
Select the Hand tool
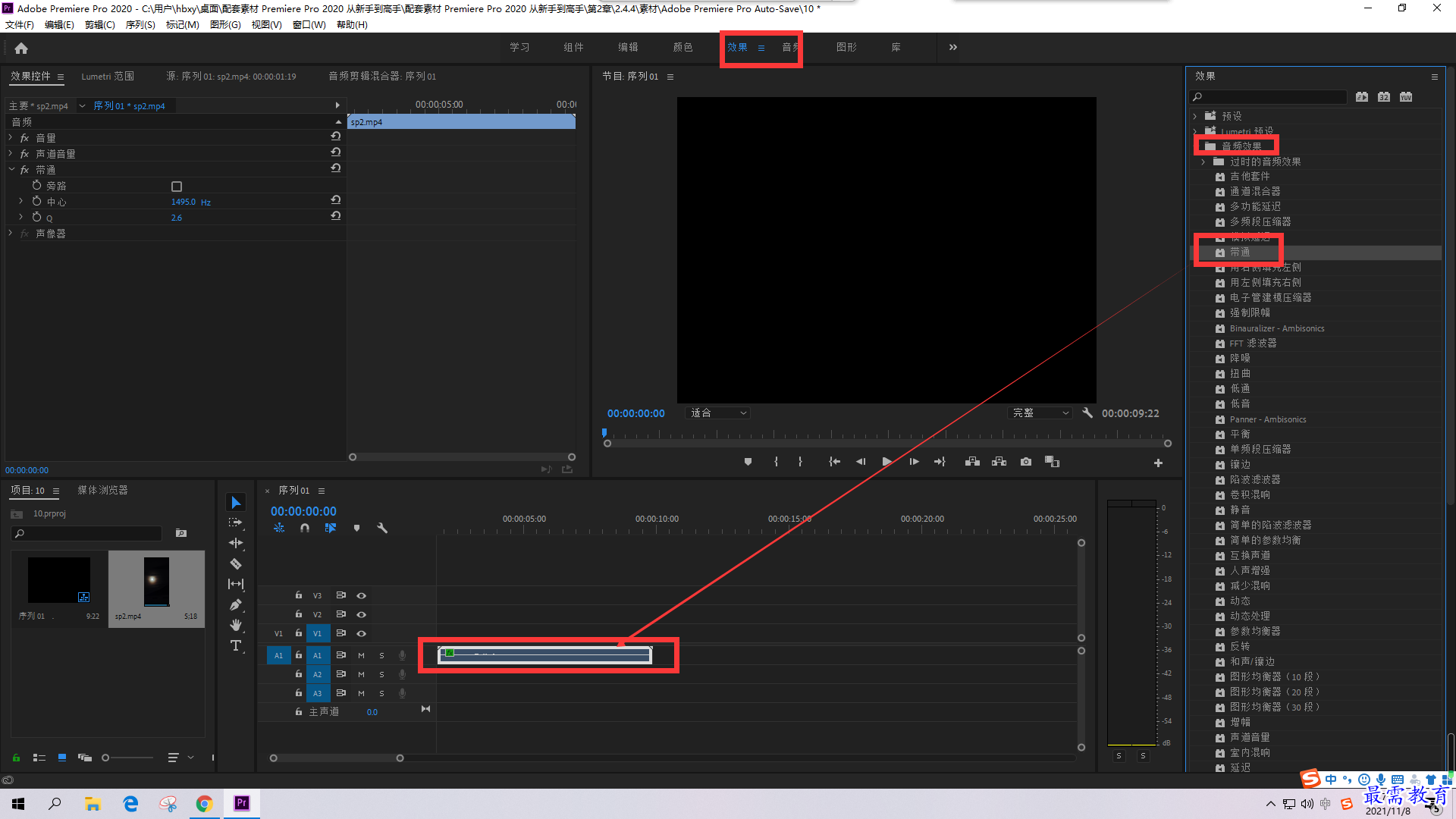(x=236, y=625)
